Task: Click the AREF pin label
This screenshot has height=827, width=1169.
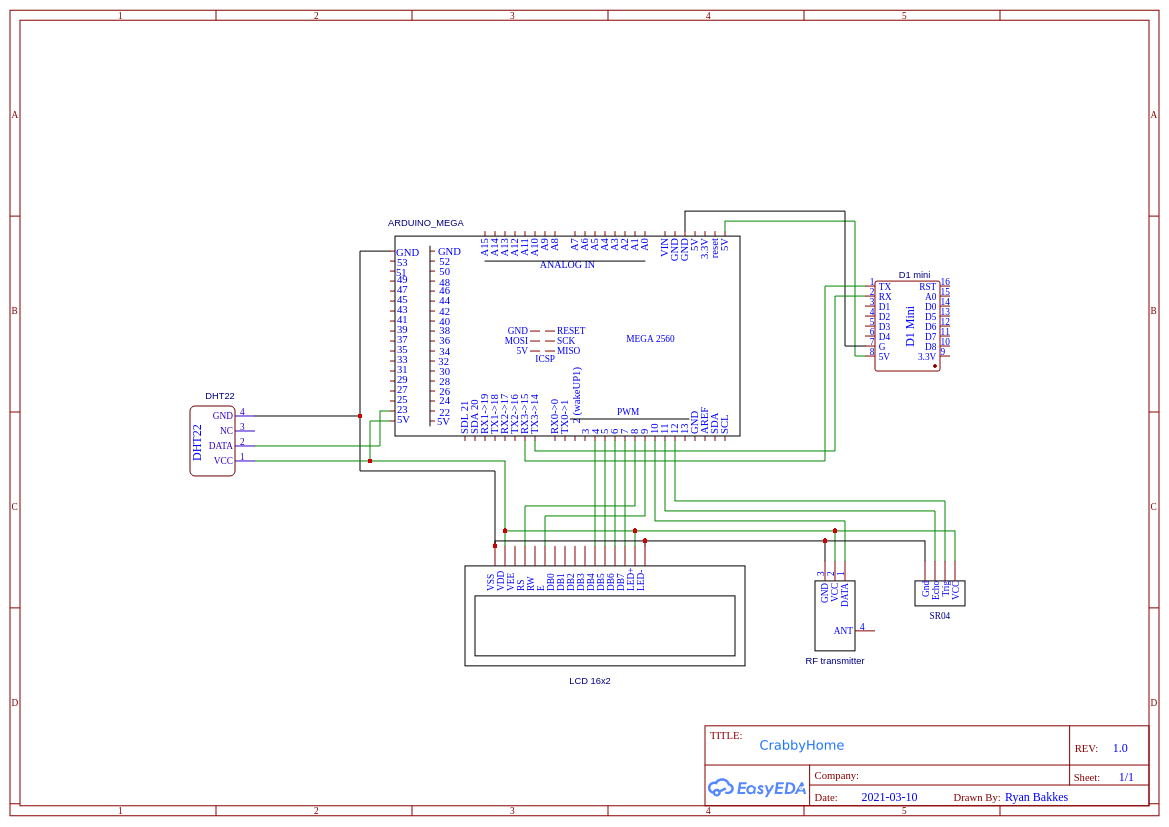Action: 705,421
